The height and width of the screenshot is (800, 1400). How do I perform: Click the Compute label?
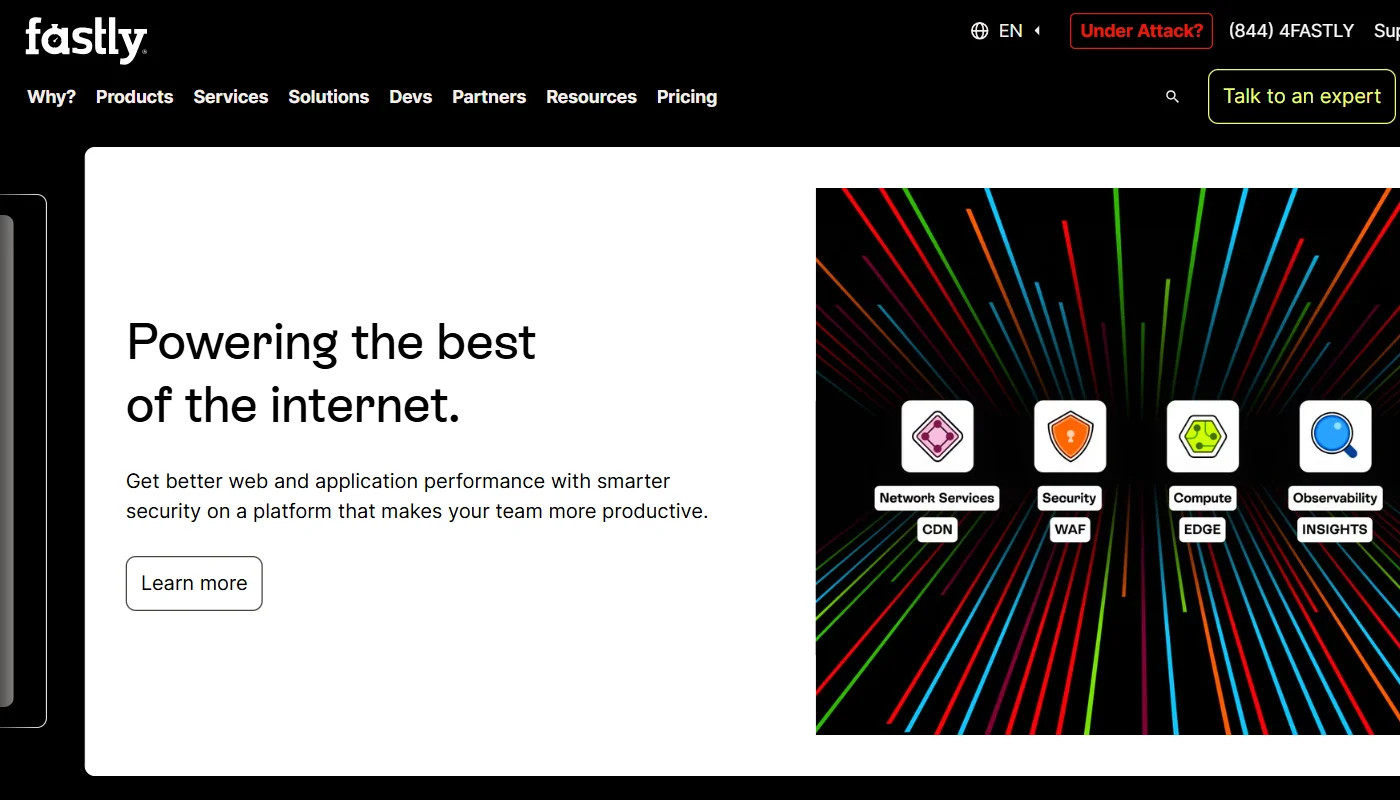(1203, 498)
